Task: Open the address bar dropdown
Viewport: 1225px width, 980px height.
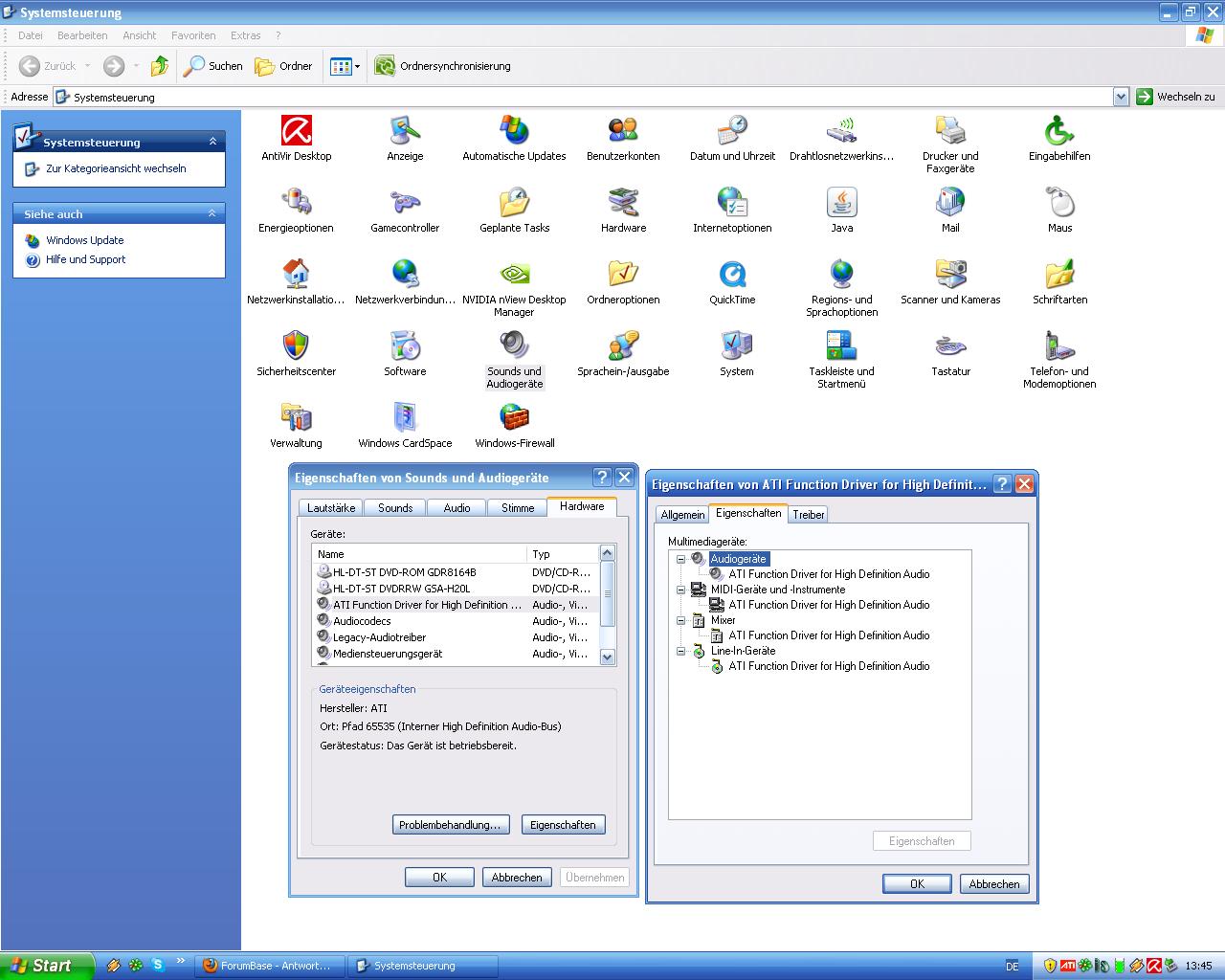Action: pos(1121,97)
